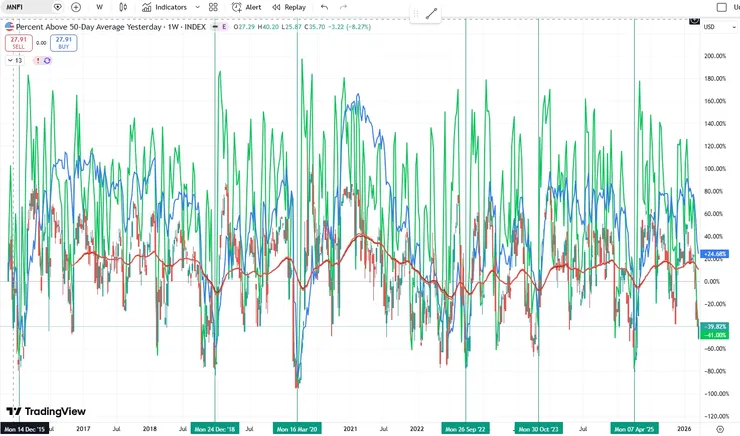Image resolution: width=740 pixels, height=436 pixels.
Task: Click the Mon 07 Apr '25 date marker
Action: (x=634, y=429)
